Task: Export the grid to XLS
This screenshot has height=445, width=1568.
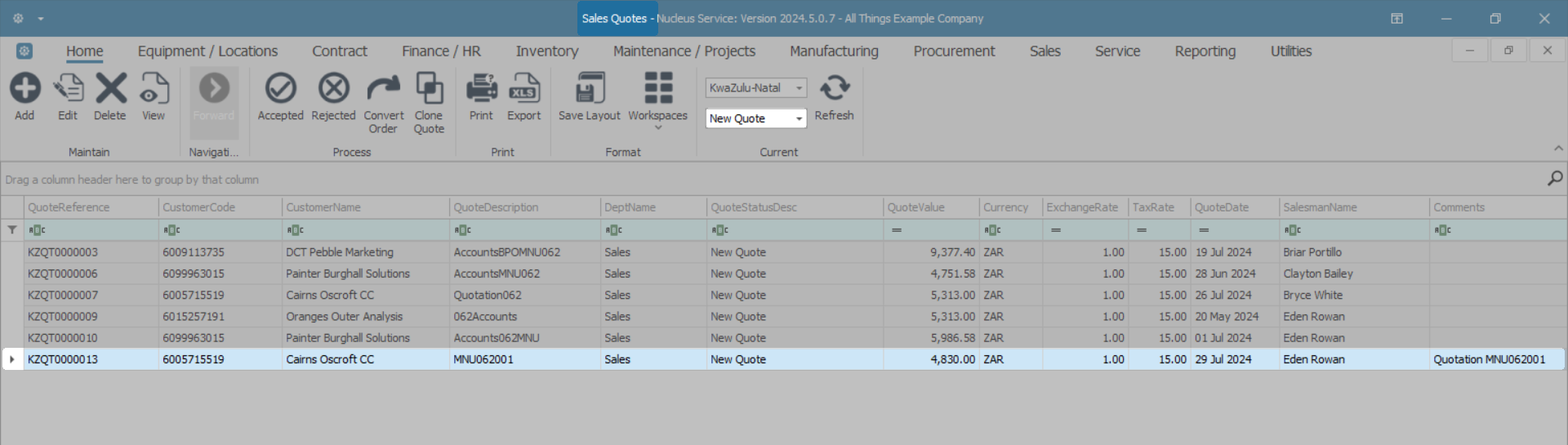Action: pos(523,89)
